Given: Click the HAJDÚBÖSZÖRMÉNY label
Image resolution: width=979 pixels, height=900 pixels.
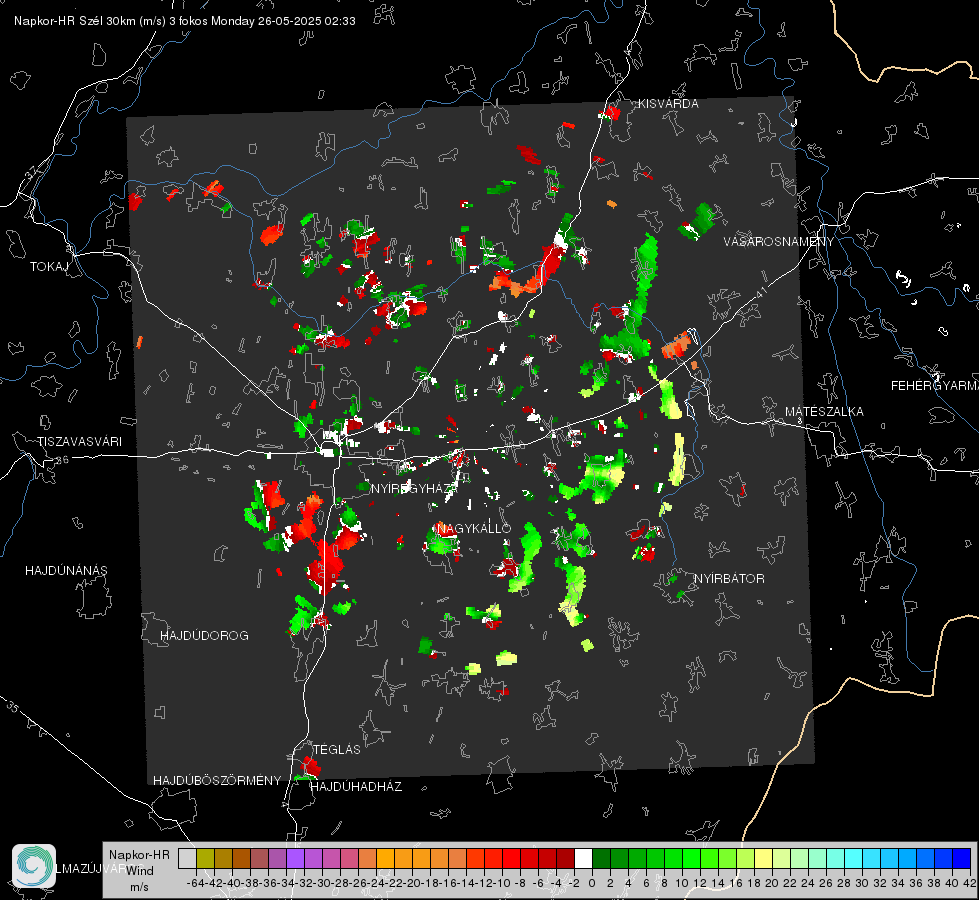Looking at the screenshot, I should point(217,780).
